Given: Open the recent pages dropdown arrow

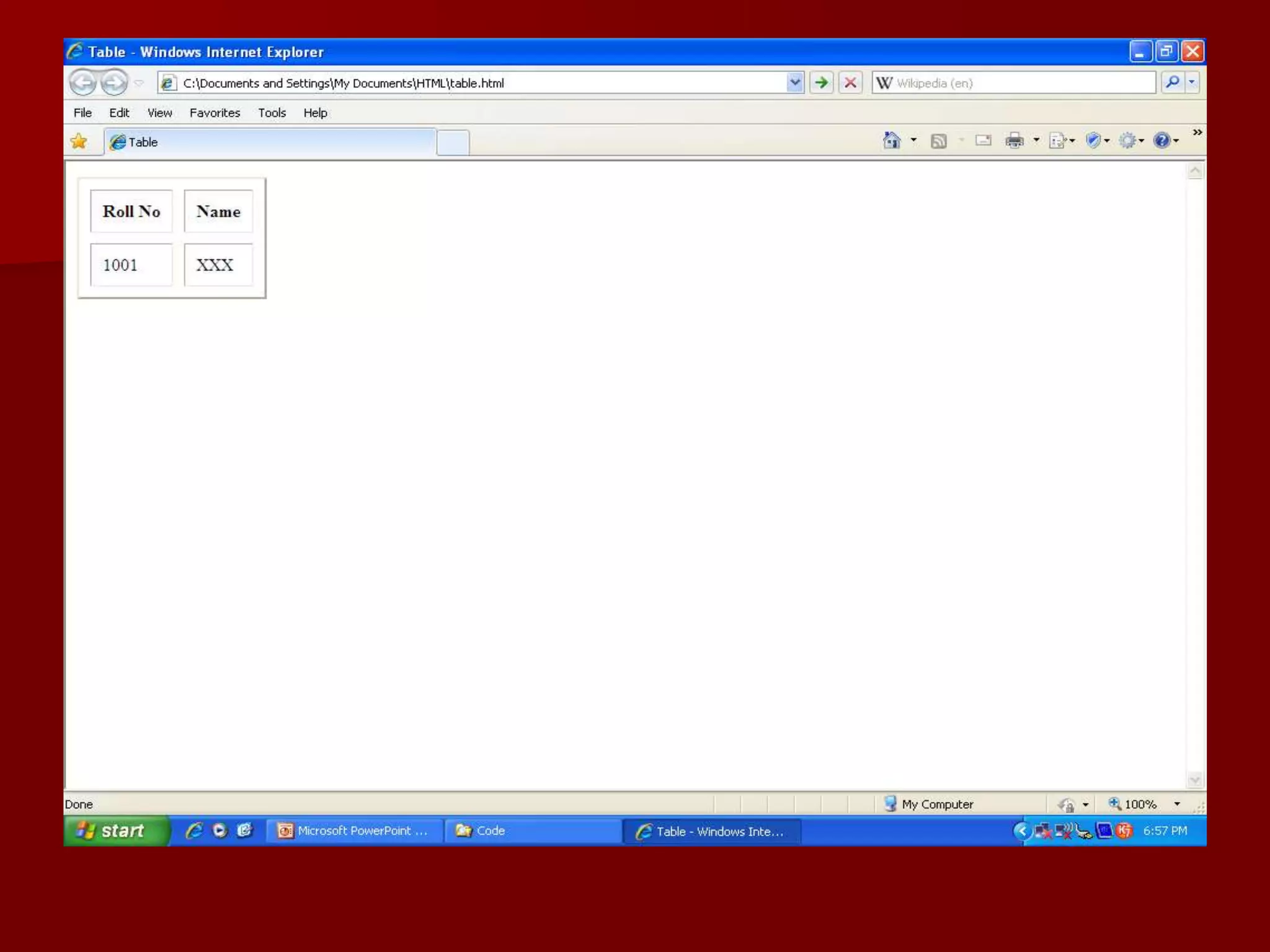Looking at the screenshot, I should tap(139, 82).
